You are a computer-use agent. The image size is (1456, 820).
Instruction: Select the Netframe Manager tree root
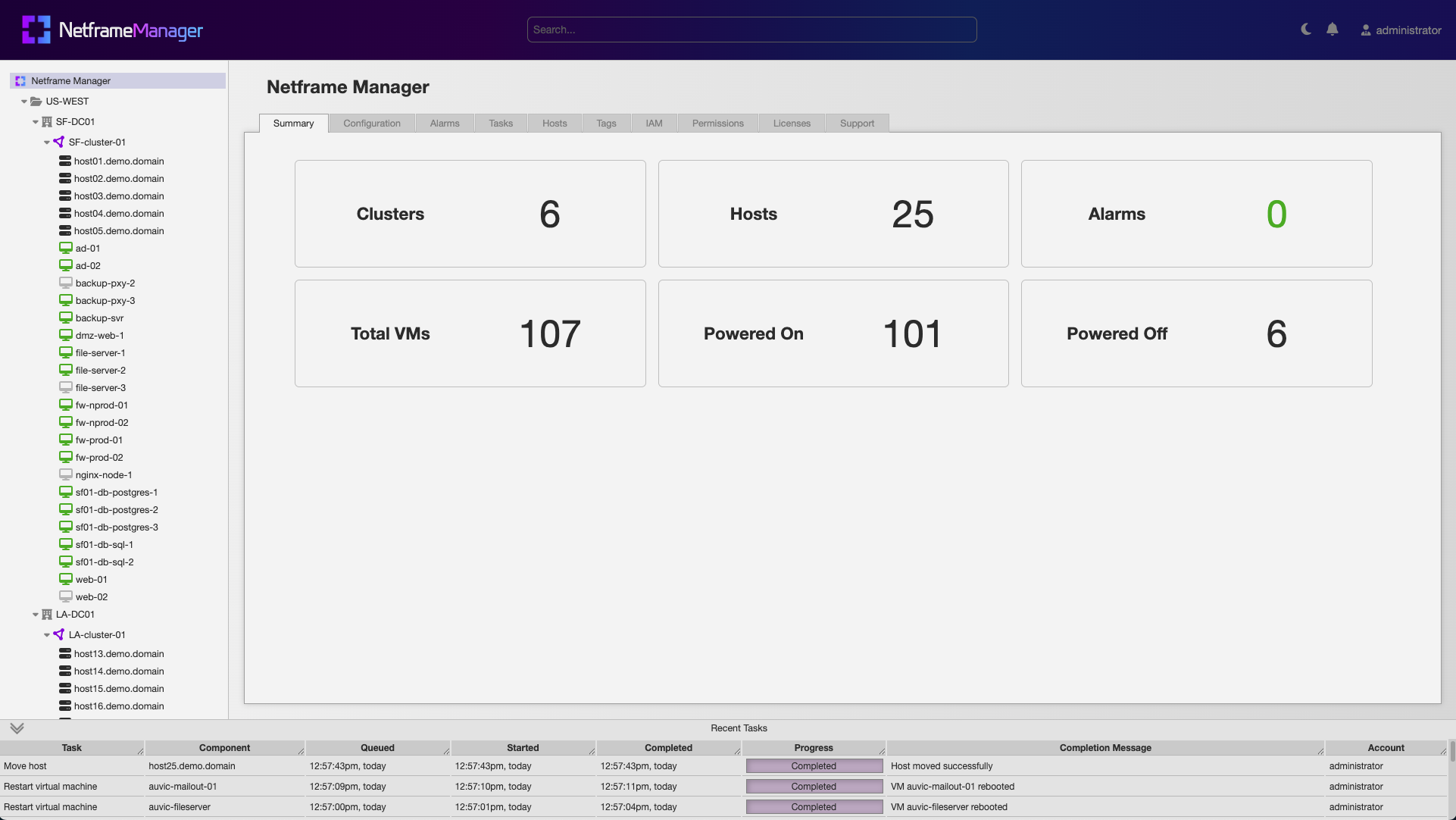pos(71,80)
